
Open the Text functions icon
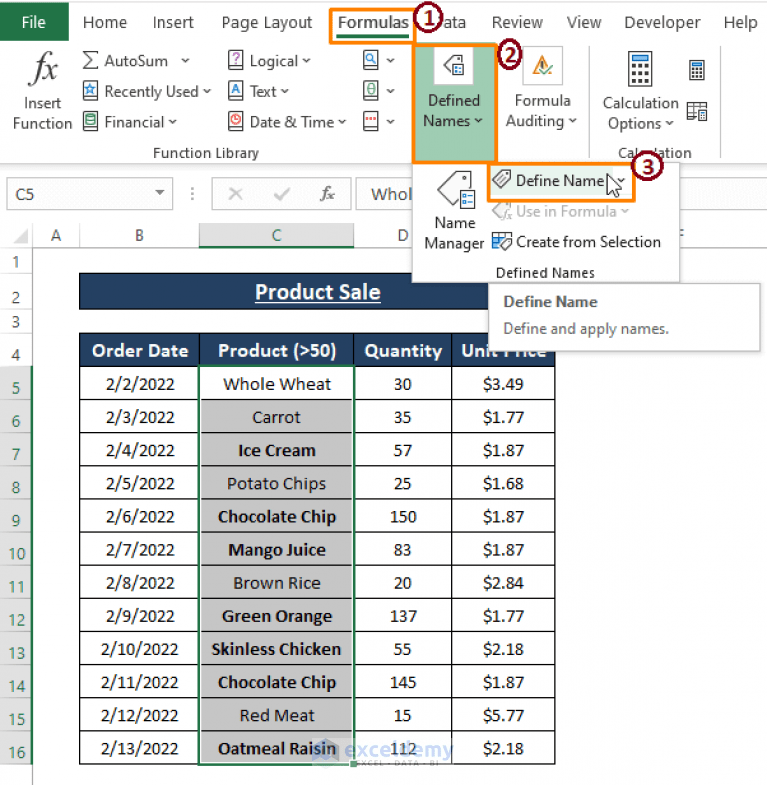coord(235,91)
